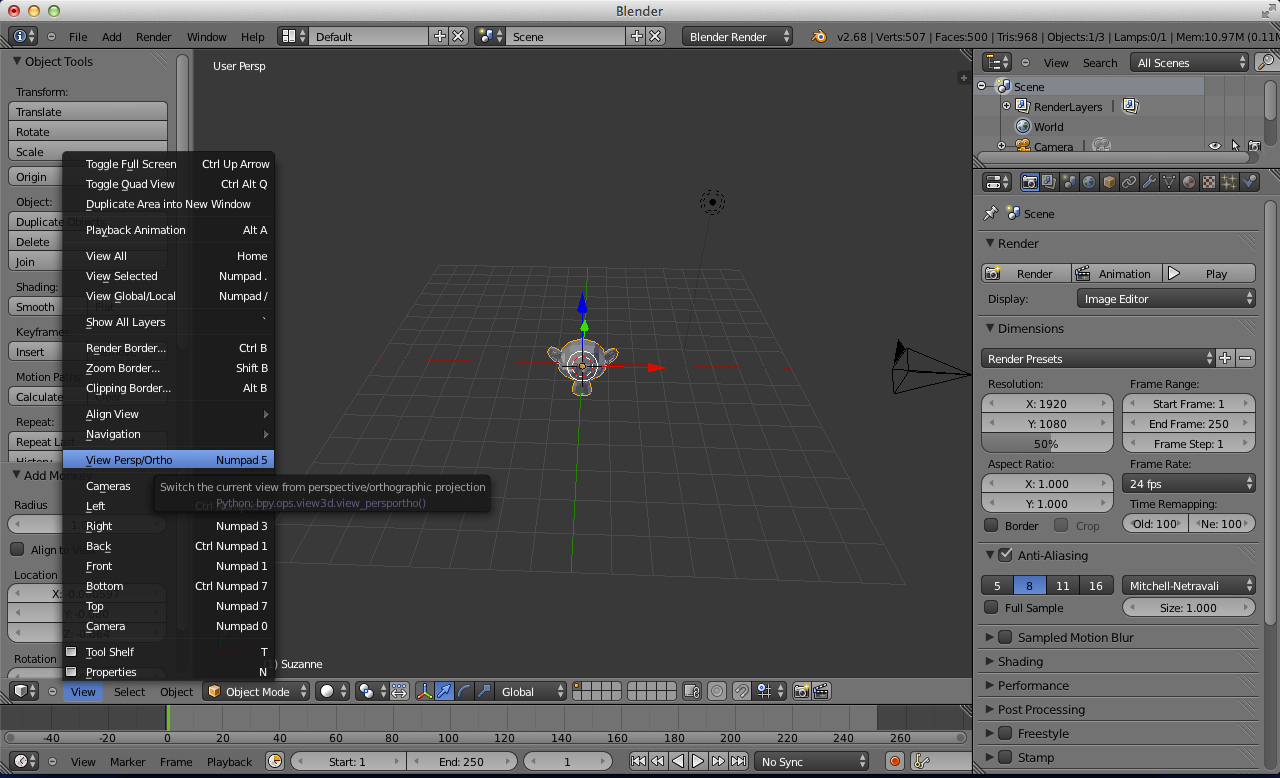1280x778 pixels.
Task: Open the Texture tab (checker icon)
Action: [x=1209, y=182]
